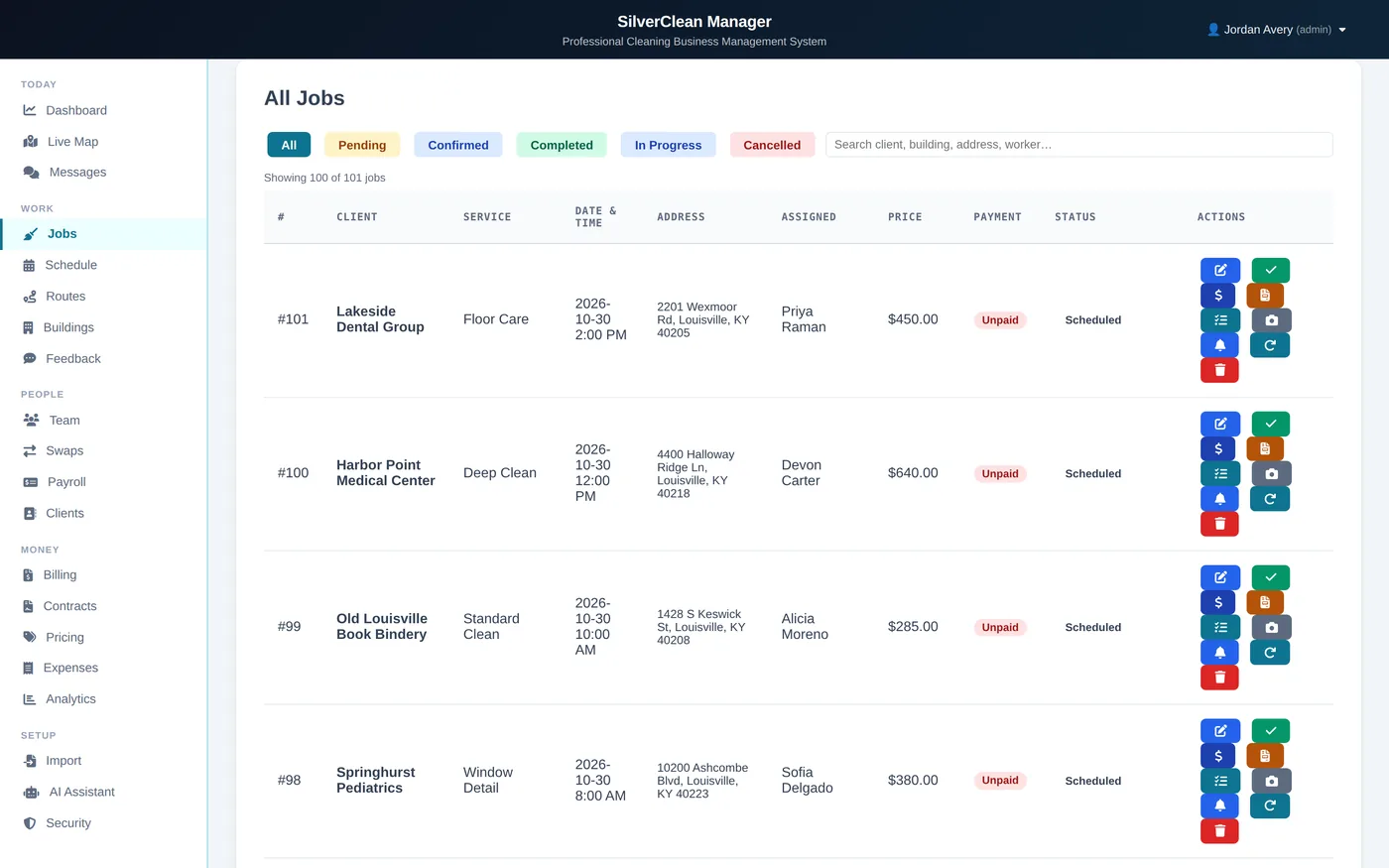The image size is (1389, 868).
Task: Click the Unpaid badge for Lakeside Dental Group
Action: coord(1000,320)
